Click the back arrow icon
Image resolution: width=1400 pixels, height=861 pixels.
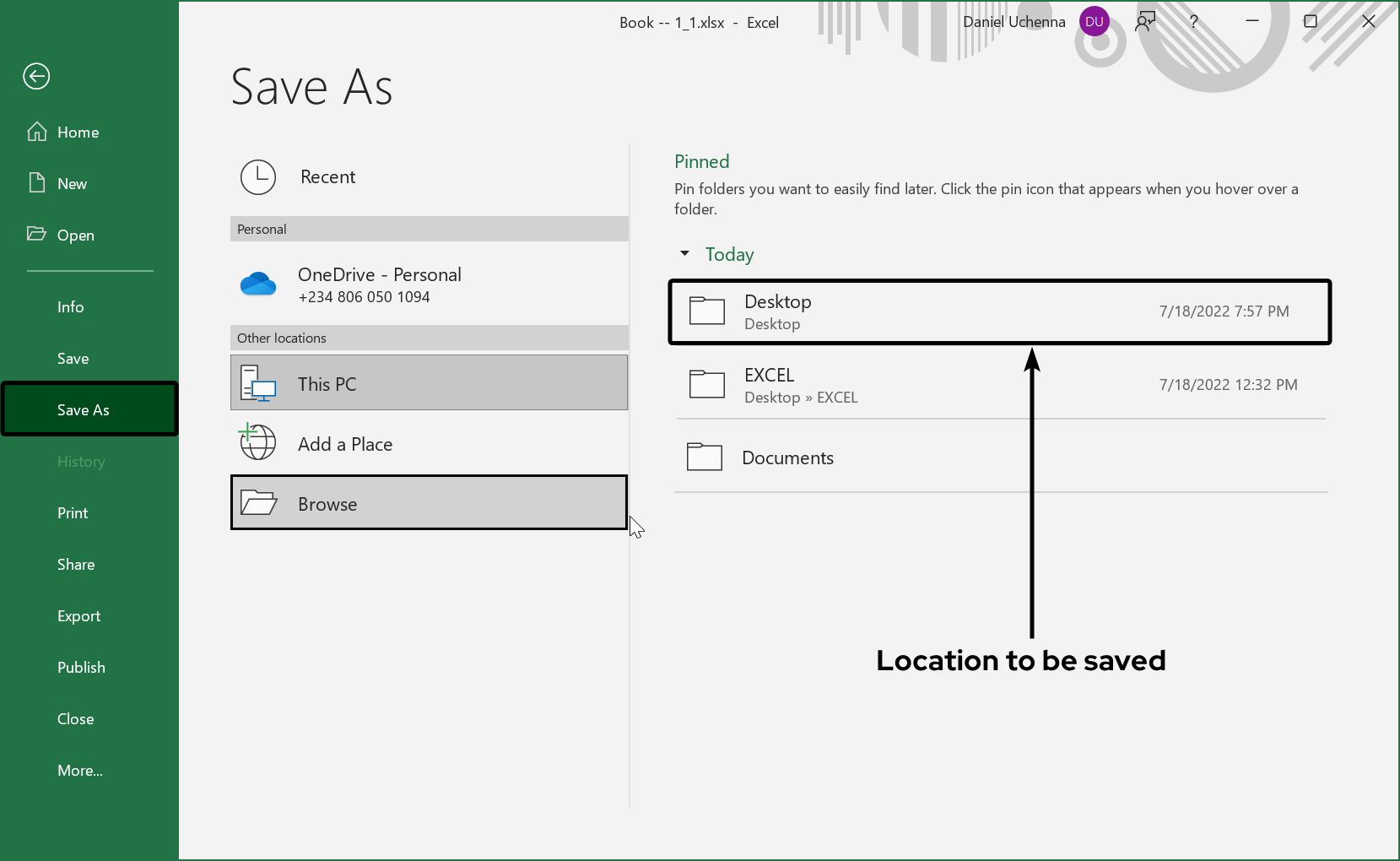(36, 77)
